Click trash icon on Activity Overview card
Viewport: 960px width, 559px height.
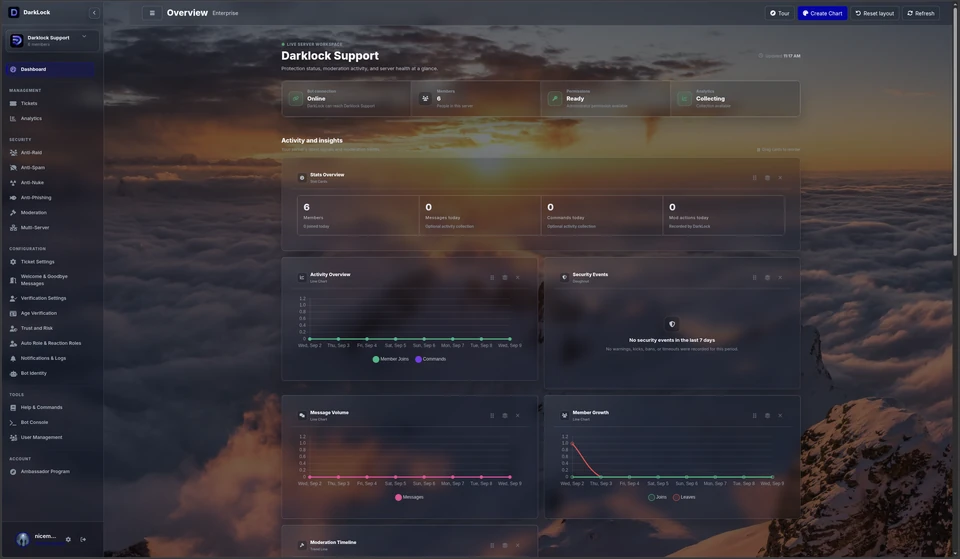click(504, 277)
